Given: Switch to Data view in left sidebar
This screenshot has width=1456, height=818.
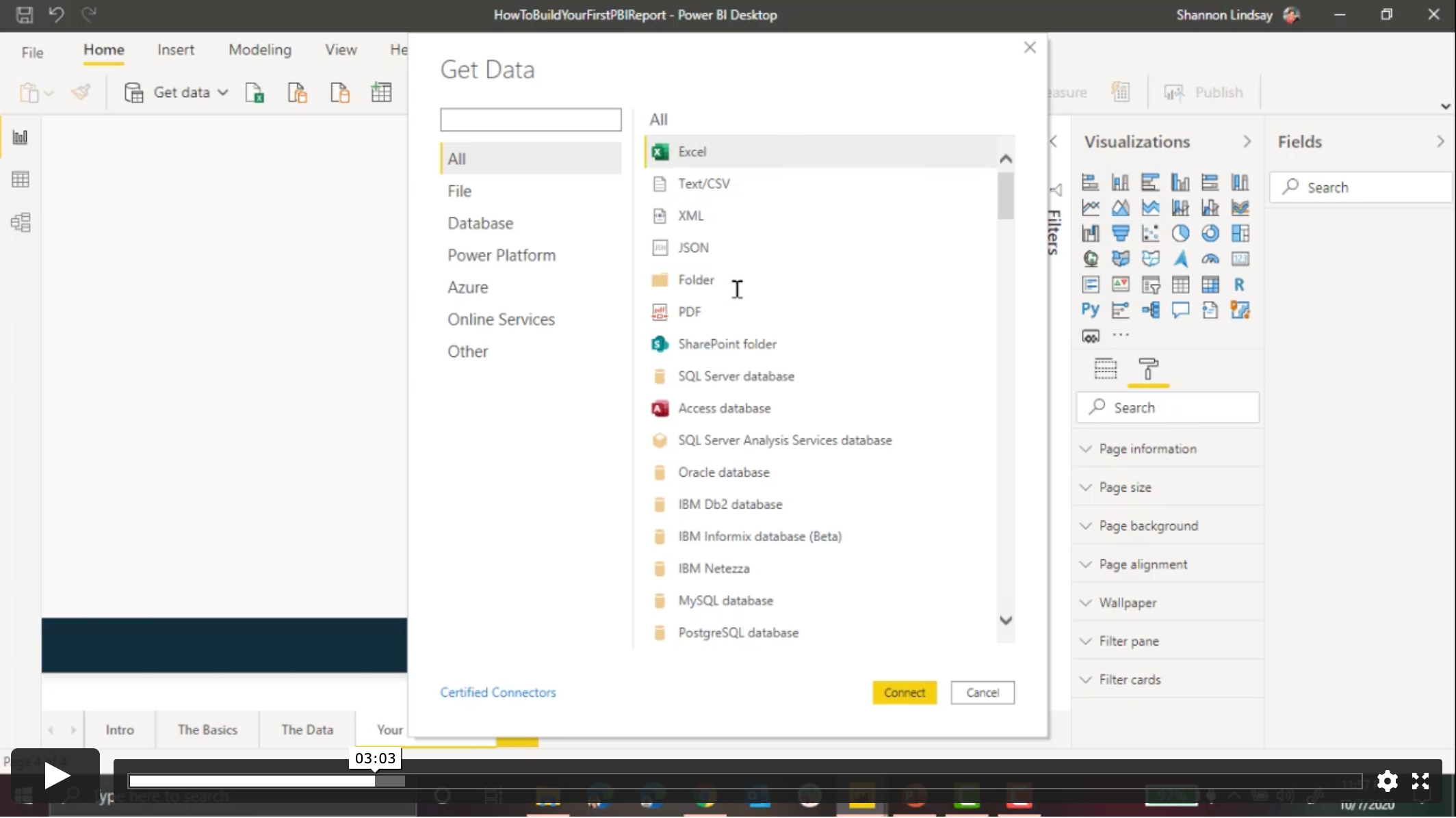Looking at the screenshot, I should (x=21, y=180).
